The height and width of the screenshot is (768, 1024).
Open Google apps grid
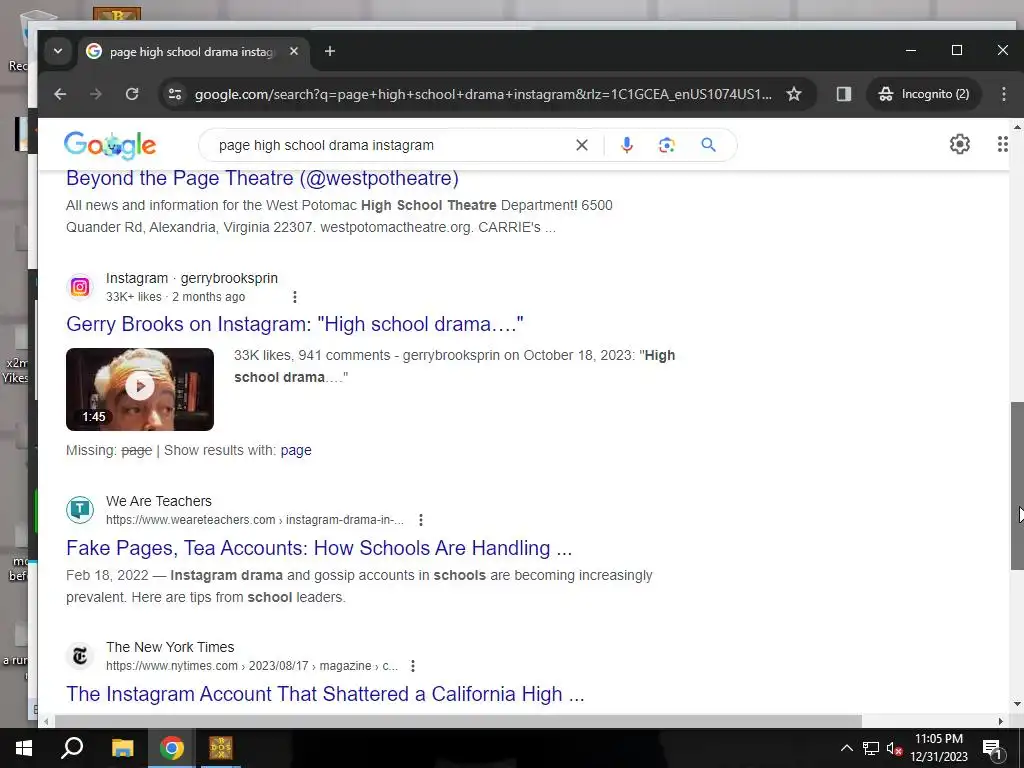tap(1002, 144)
